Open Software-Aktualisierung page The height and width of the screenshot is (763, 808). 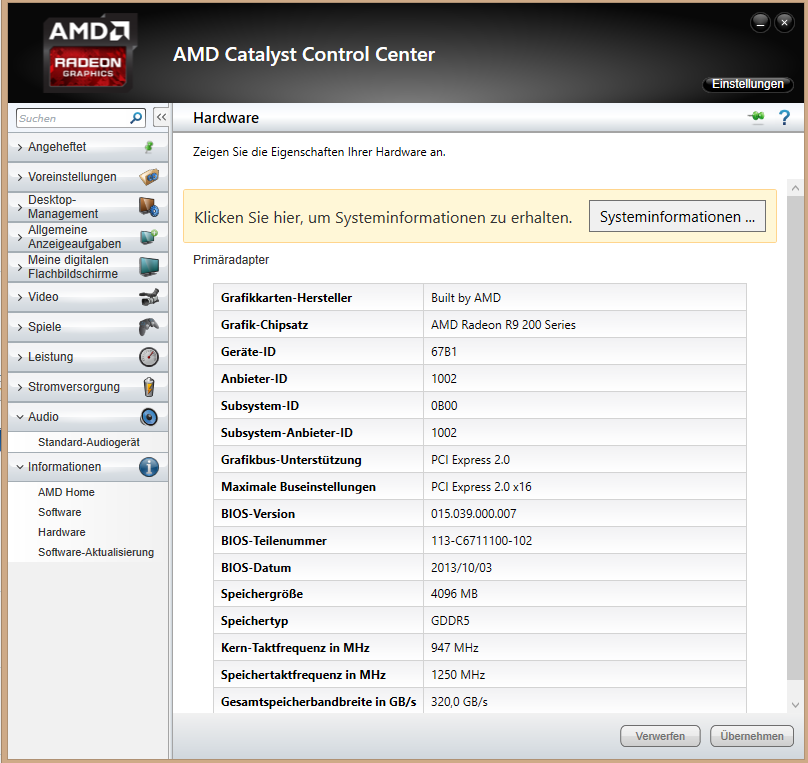[x=96, y=552]
